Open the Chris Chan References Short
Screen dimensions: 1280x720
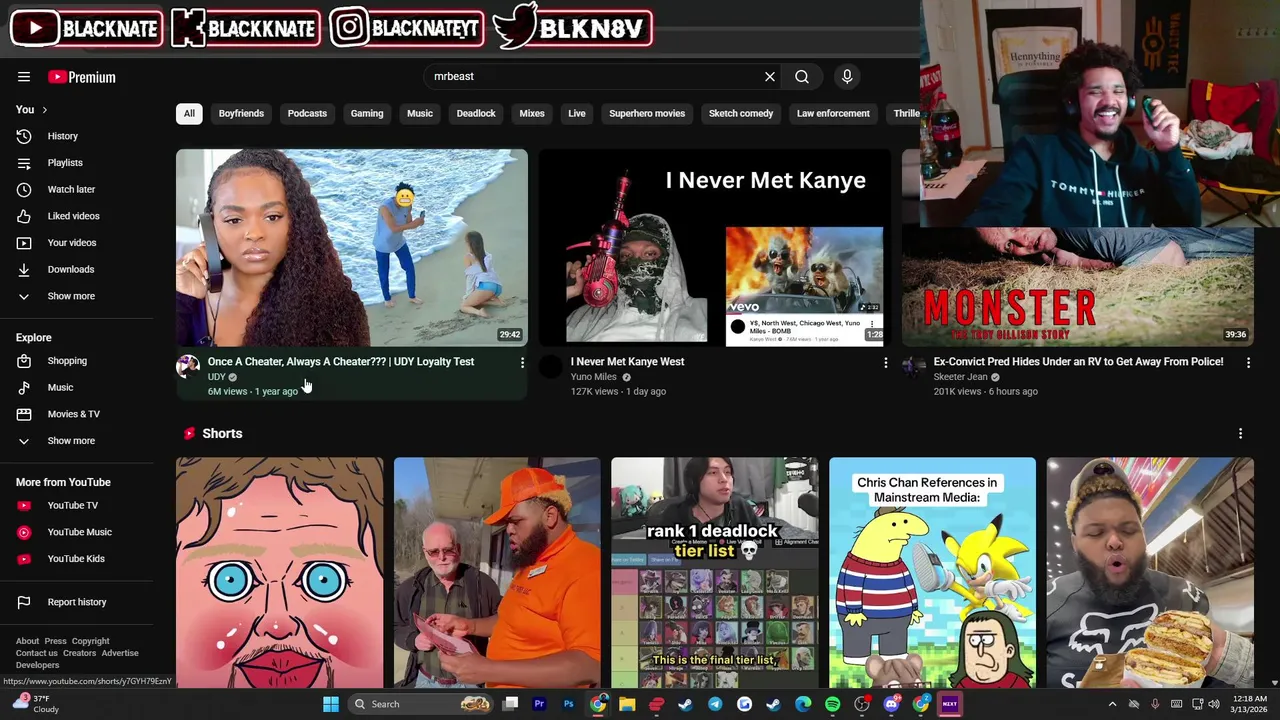tap(932, 573)
